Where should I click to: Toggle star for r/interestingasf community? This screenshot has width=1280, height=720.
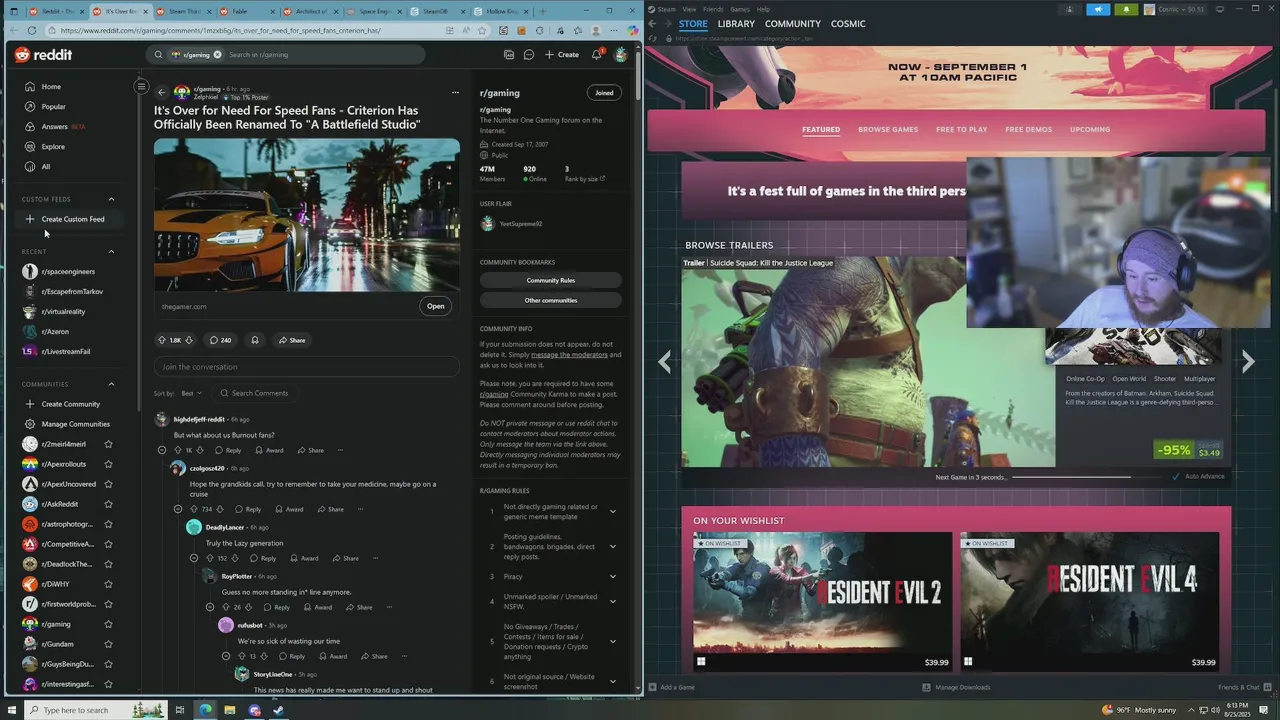pyautogui.click(x=108, y=684)
